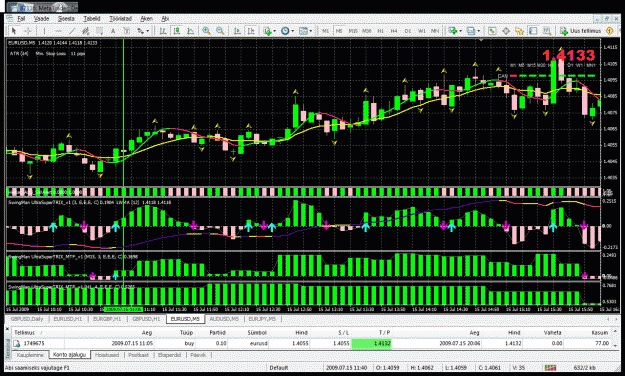Click the chart templates icon

pos(303,31)
